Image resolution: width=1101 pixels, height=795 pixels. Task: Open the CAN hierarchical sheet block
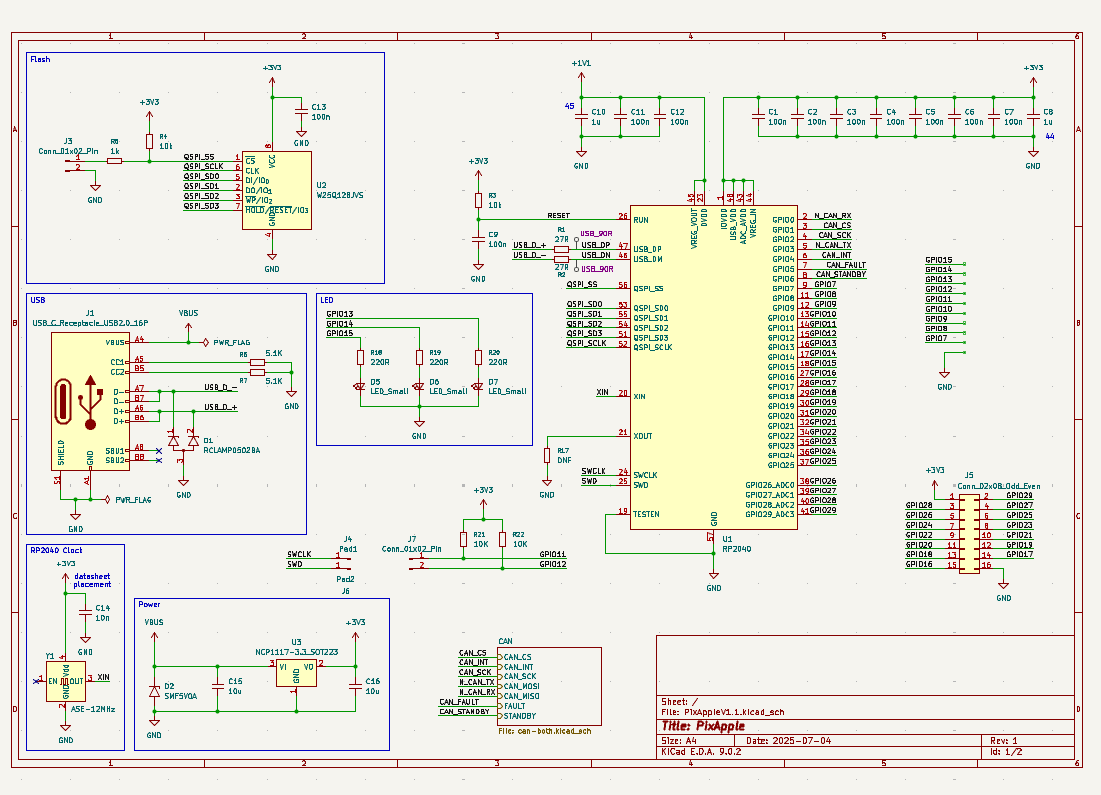point(550,686)
